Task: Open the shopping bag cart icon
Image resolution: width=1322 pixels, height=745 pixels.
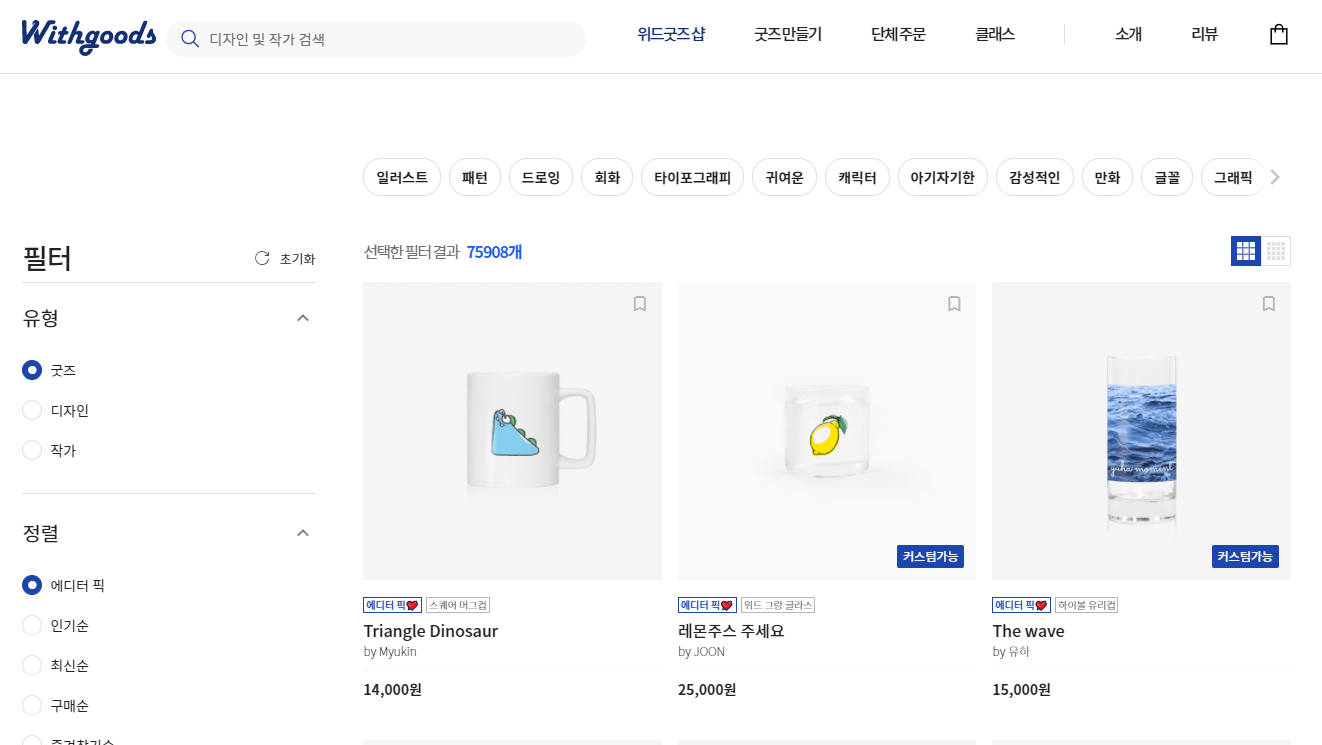Action: 1278,35
